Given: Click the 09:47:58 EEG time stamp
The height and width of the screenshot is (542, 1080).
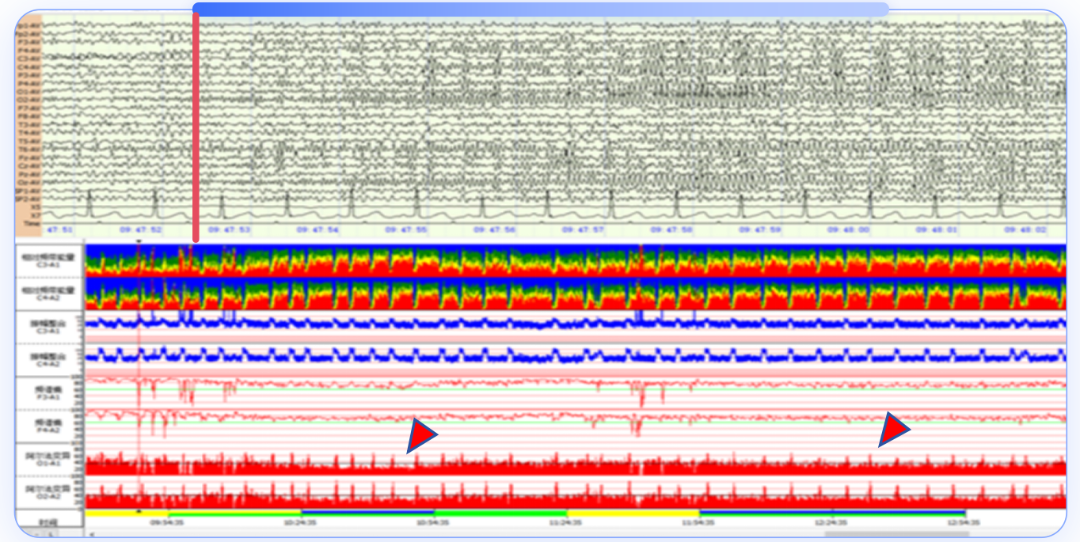Looking at the screenshot, I should 671,229.
